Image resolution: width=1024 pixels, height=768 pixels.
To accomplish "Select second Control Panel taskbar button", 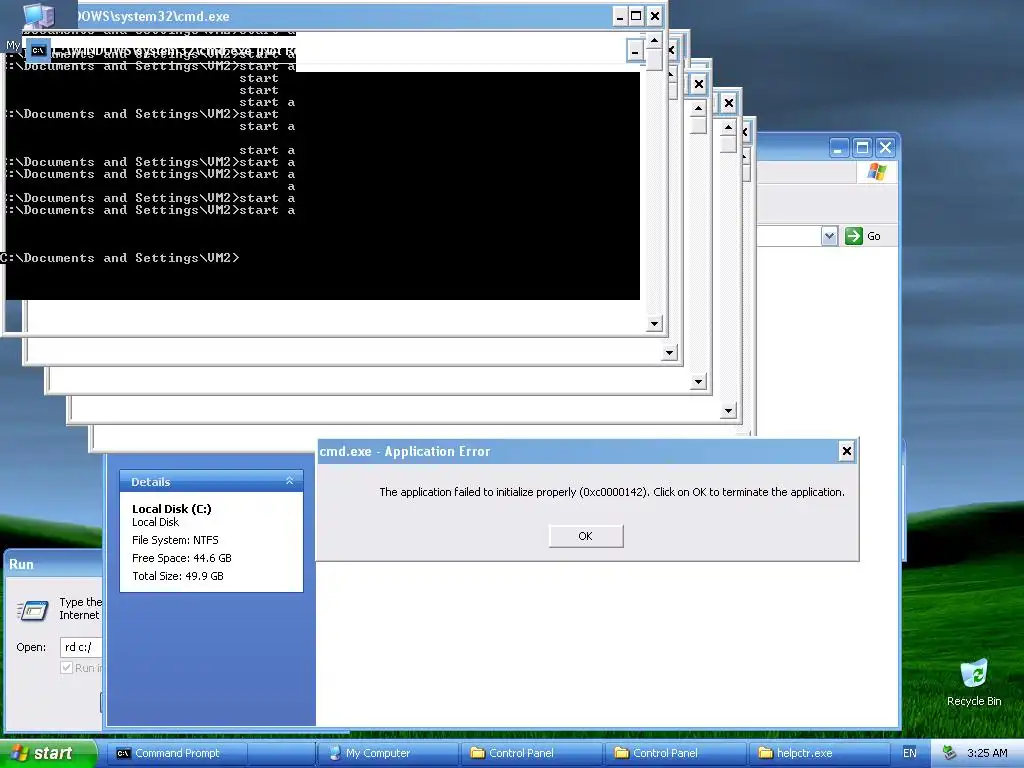I will [674, 753].
